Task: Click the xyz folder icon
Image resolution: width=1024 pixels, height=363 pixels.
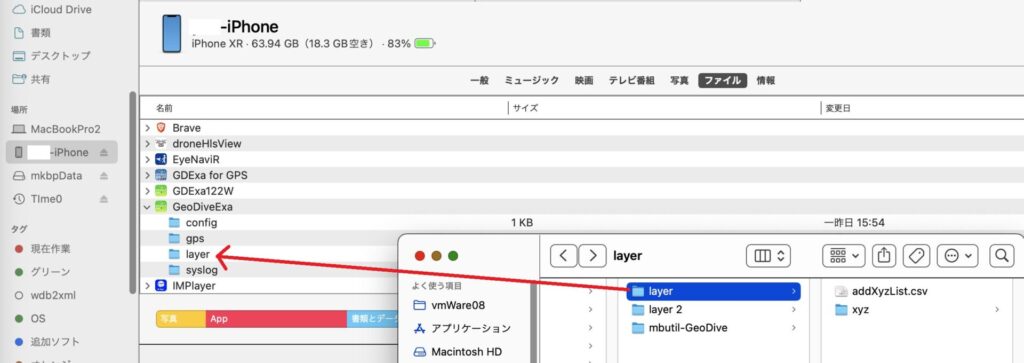Action: [841, 309]
